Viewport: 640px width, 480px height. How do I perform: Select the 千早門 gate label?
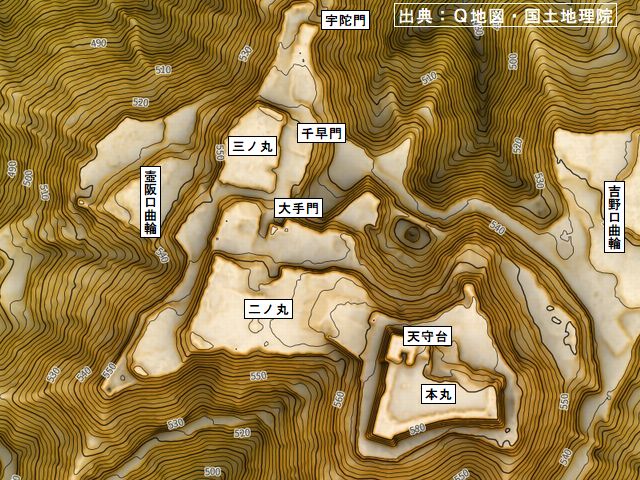(321, 132)
